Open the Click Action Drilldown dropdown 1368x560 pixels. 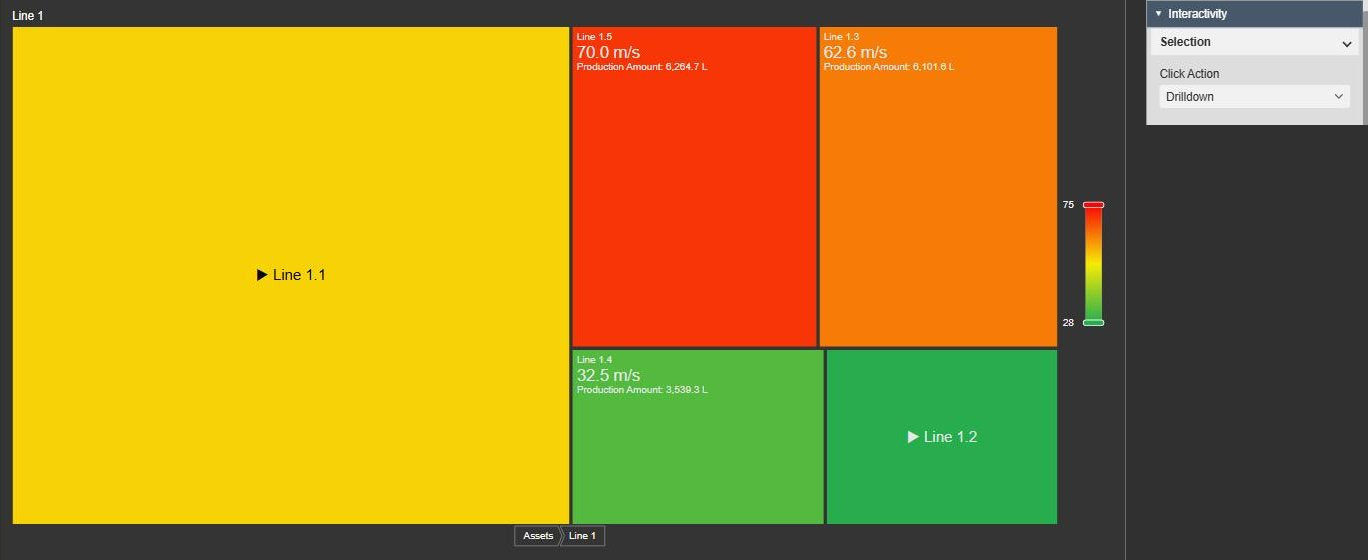[1255, 97]
